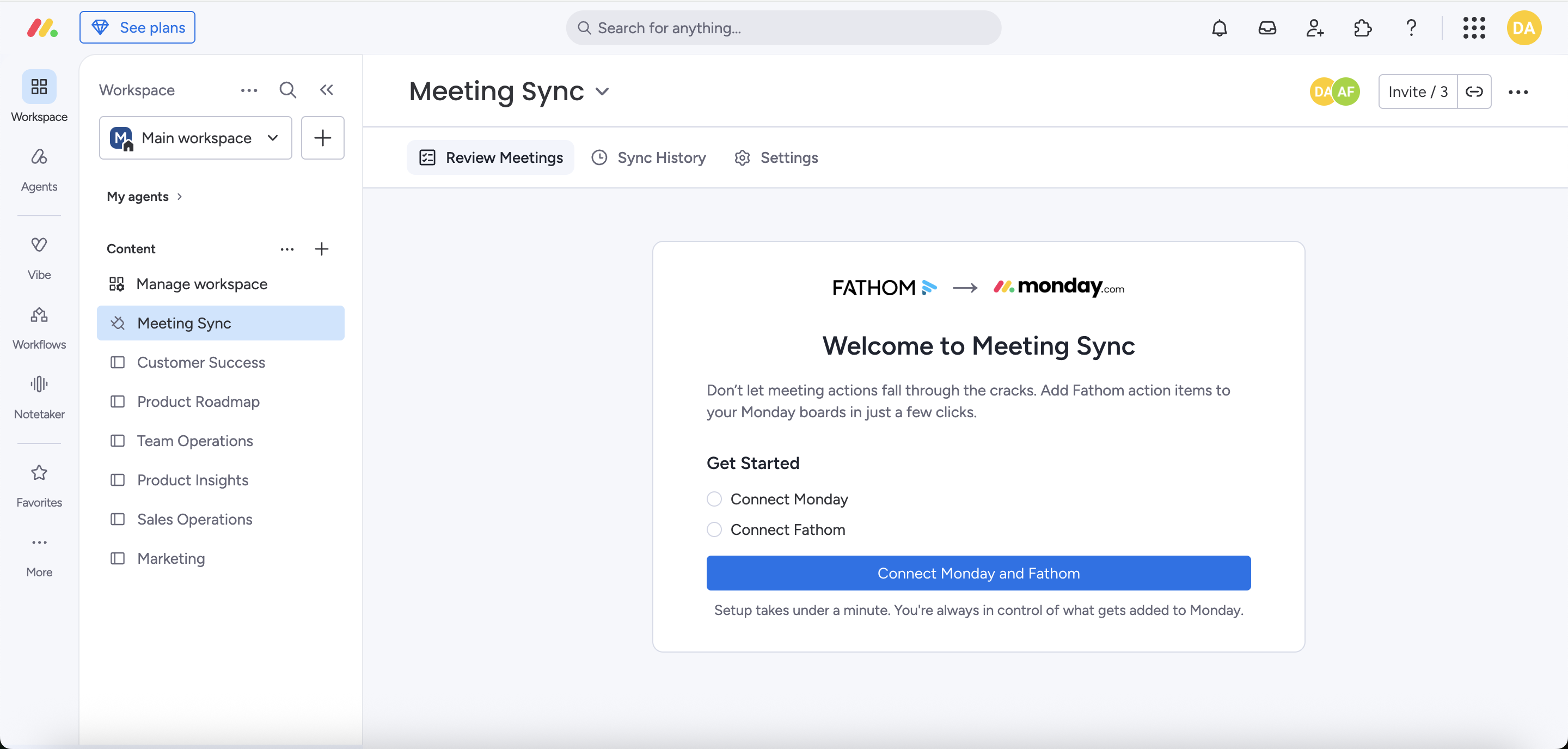Open Manage workspace link
This screenshot has width=1568, height=749.
[220, 284]
